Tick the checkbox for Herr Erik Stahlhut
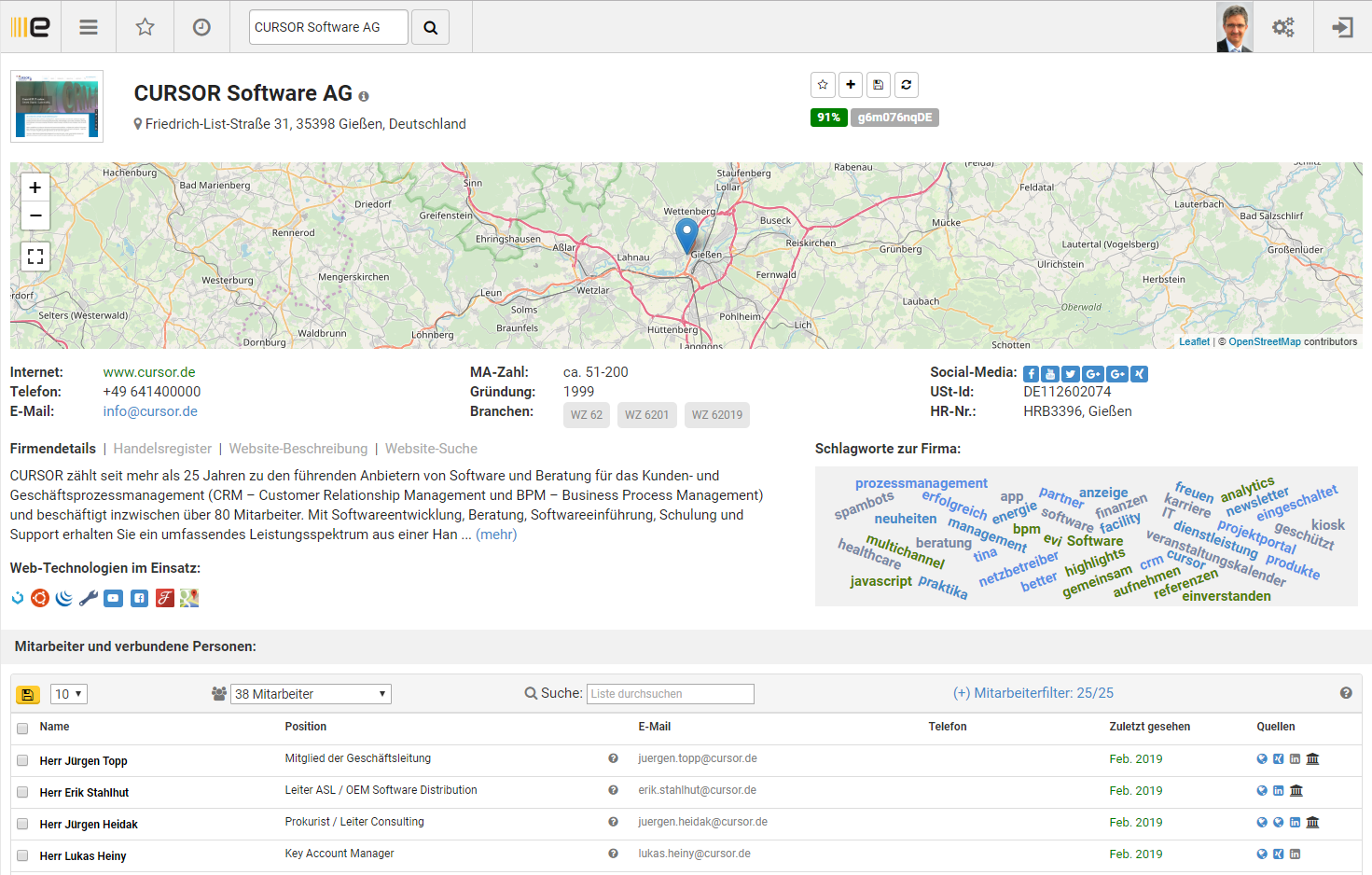Screen dimensions: 1372x875 tap(22, 792)
